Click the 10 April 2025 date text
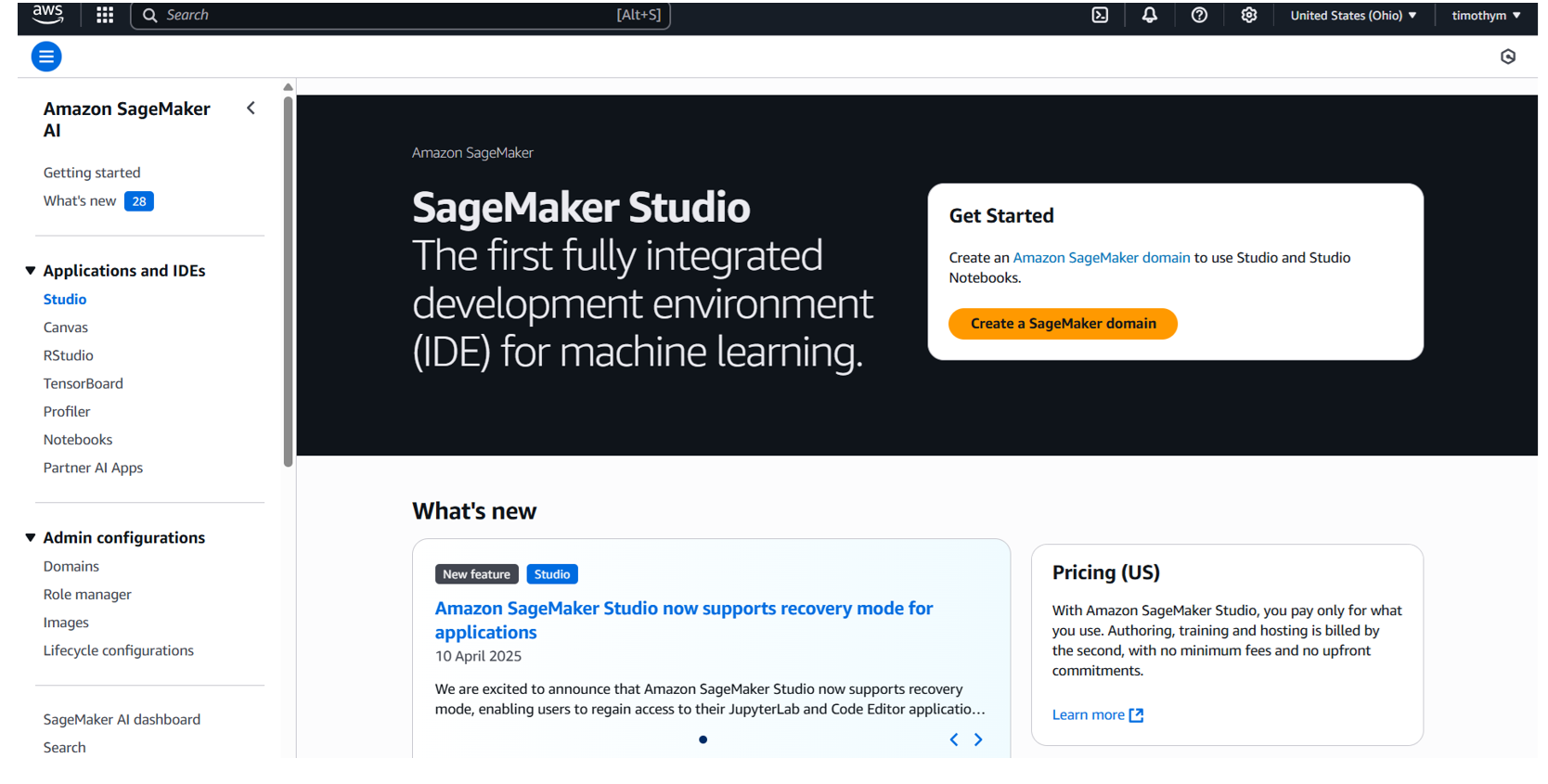The height and width of the screenshot is (784, 1548). [479, 657]
